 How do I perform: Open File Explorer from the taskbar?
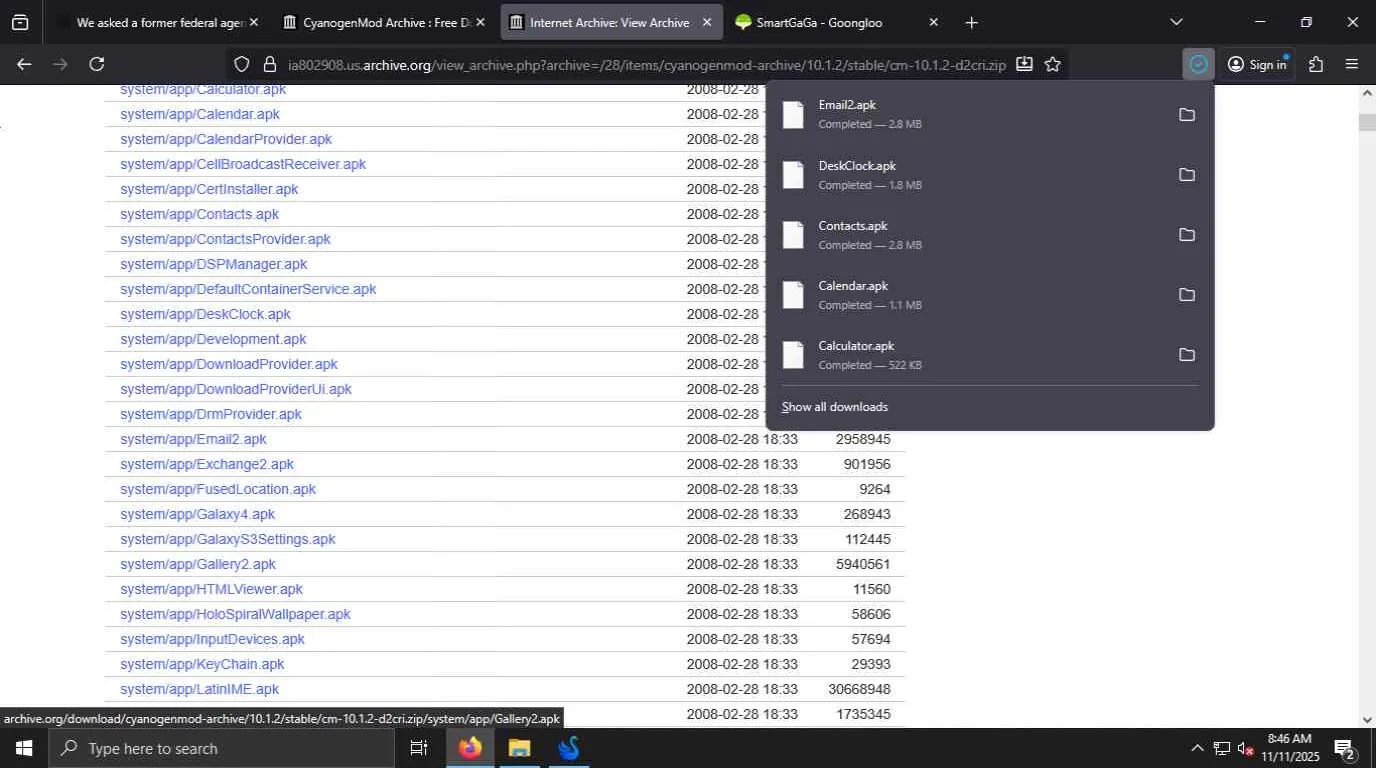tap(519, 748)
